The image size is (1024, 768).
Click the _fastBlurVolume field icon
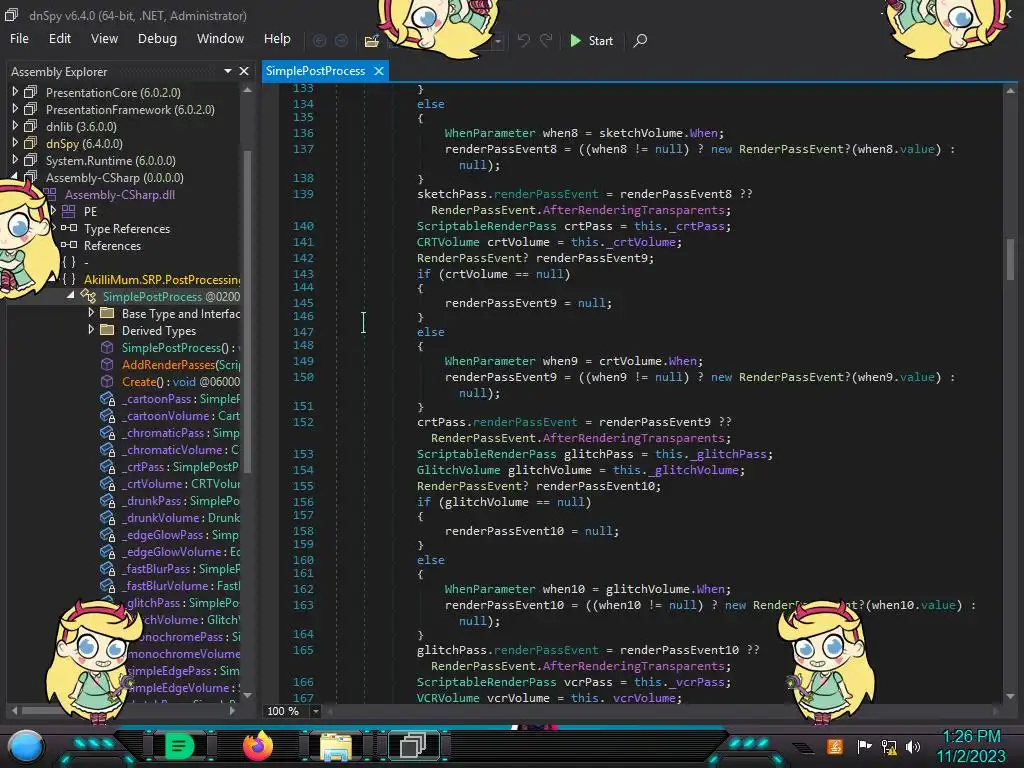[107, 586]
